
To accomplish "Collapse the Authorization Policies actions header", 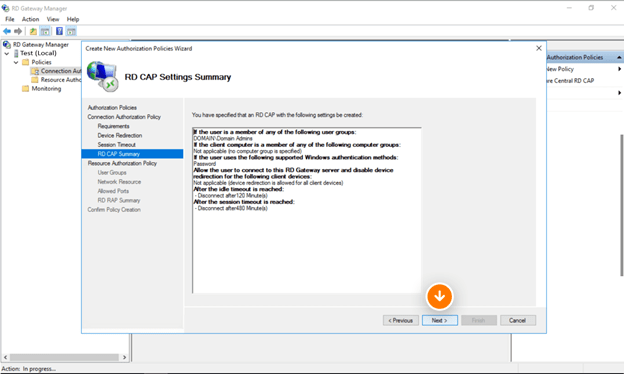I will click(619, 57).
